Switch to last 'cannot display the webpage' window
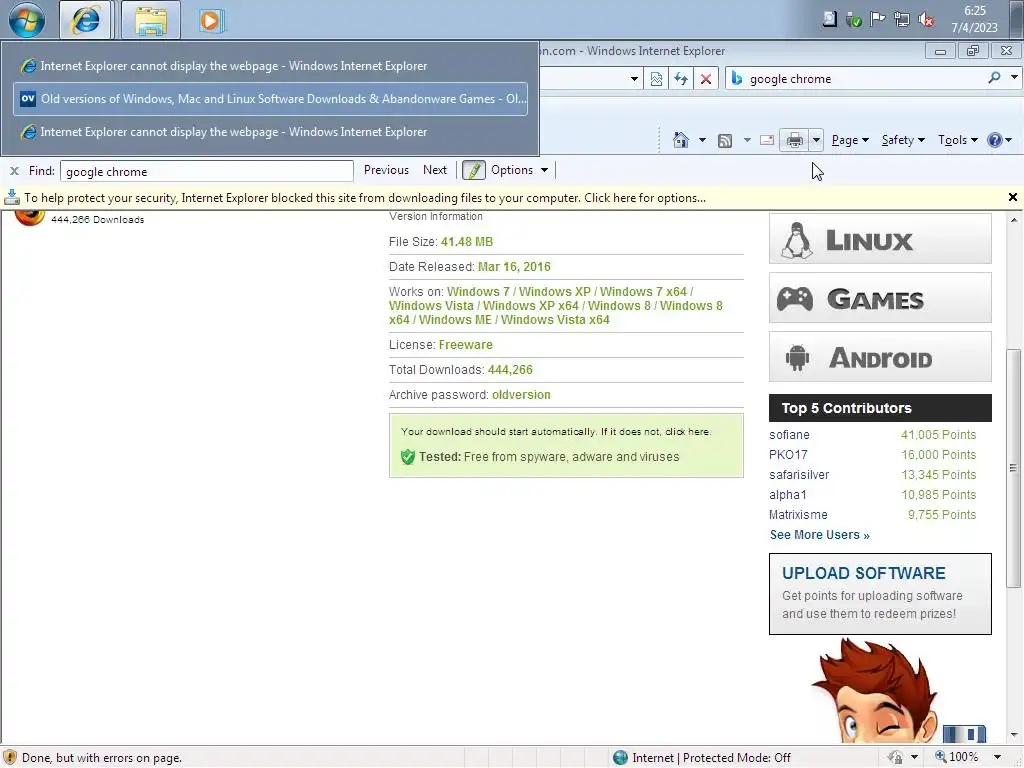1024x768 pixels. click(270, 132)
